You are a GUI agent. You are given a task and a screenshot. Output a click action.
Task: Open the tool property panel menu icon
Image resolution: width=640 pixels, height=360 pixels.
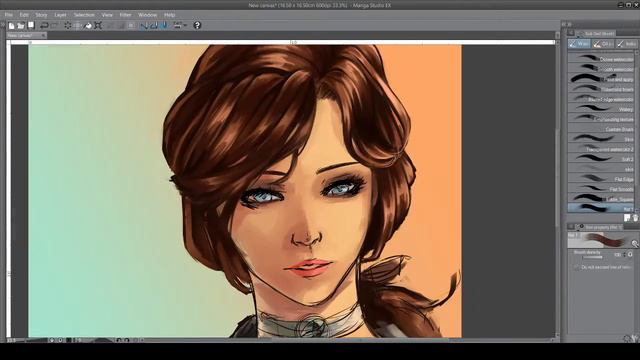click(571, 227)
